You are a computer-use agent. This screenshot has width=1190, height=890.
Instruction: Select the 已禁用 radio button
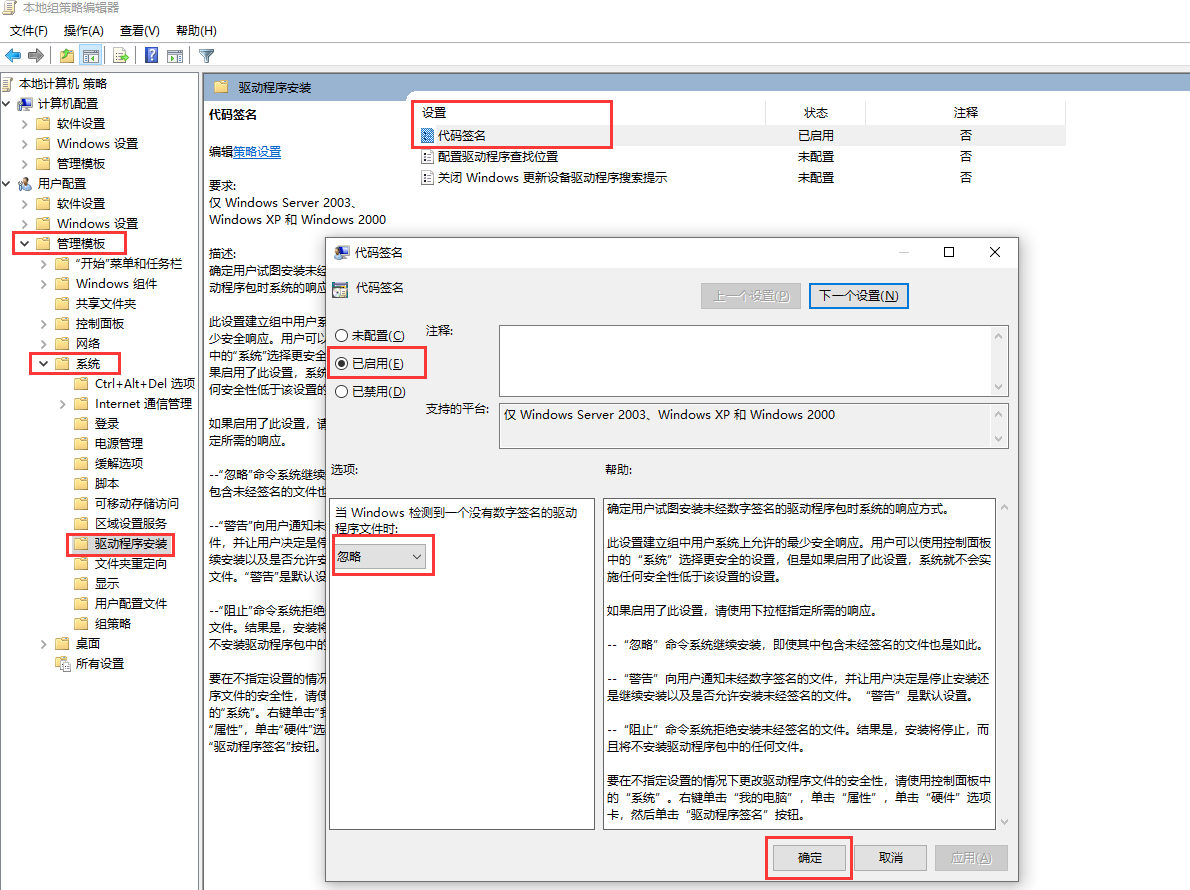(x=342, y=392)
